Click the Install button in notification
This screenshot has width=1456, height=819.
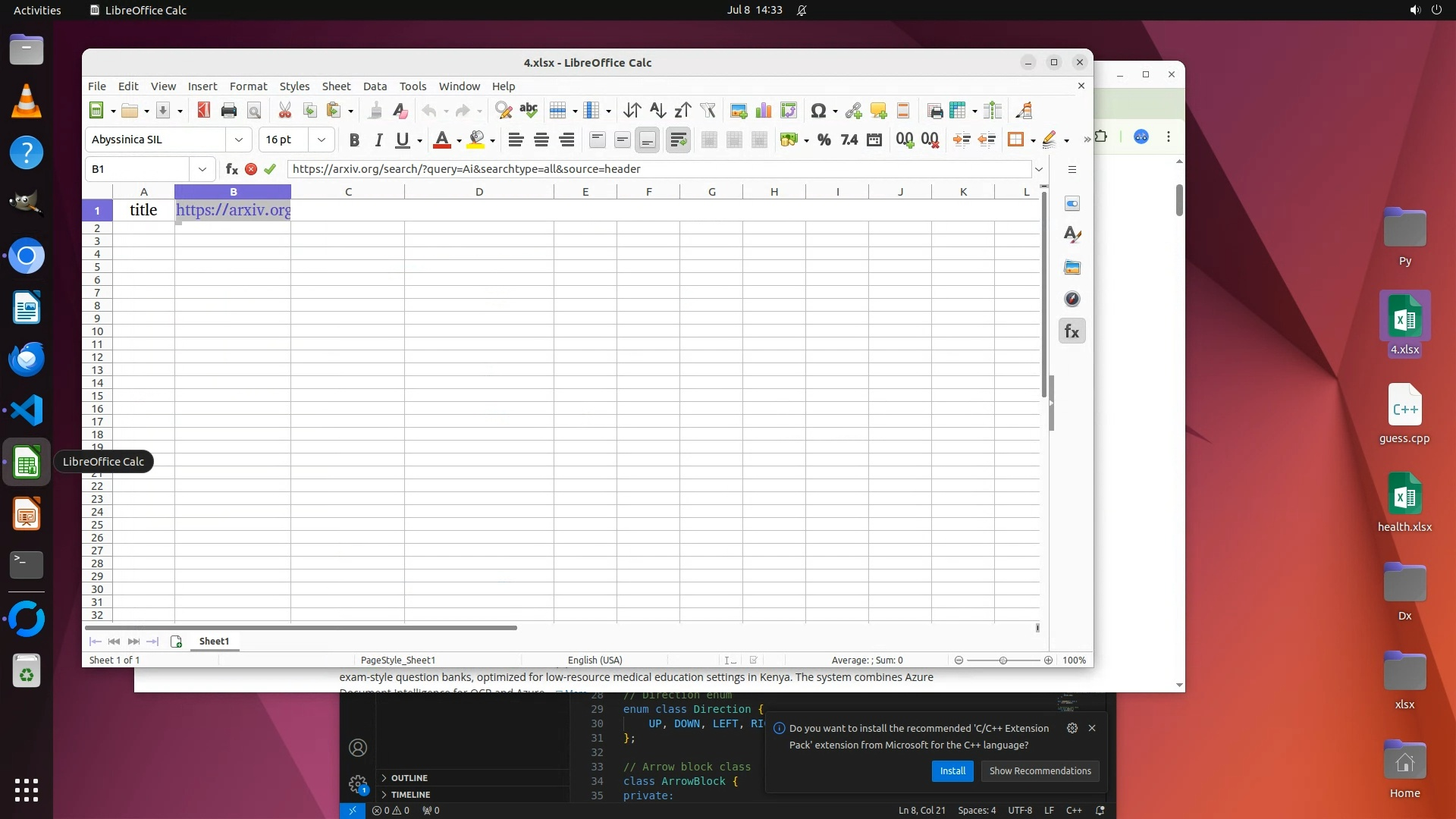tap(952, 771)
